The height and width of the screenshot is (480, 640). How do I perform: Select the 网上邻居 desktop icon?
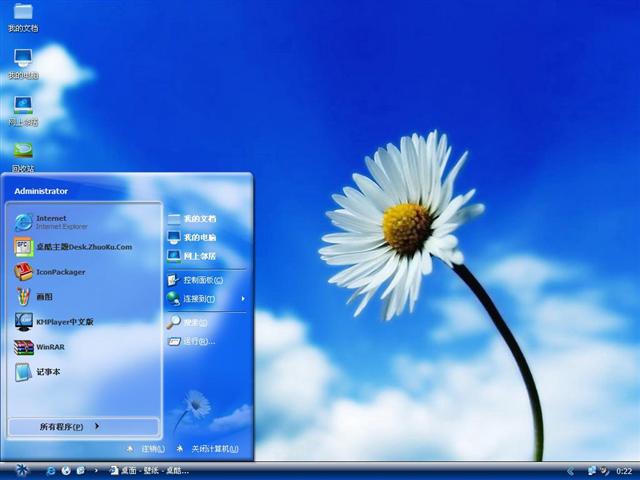pyautogui.click(x=22, y=108)
